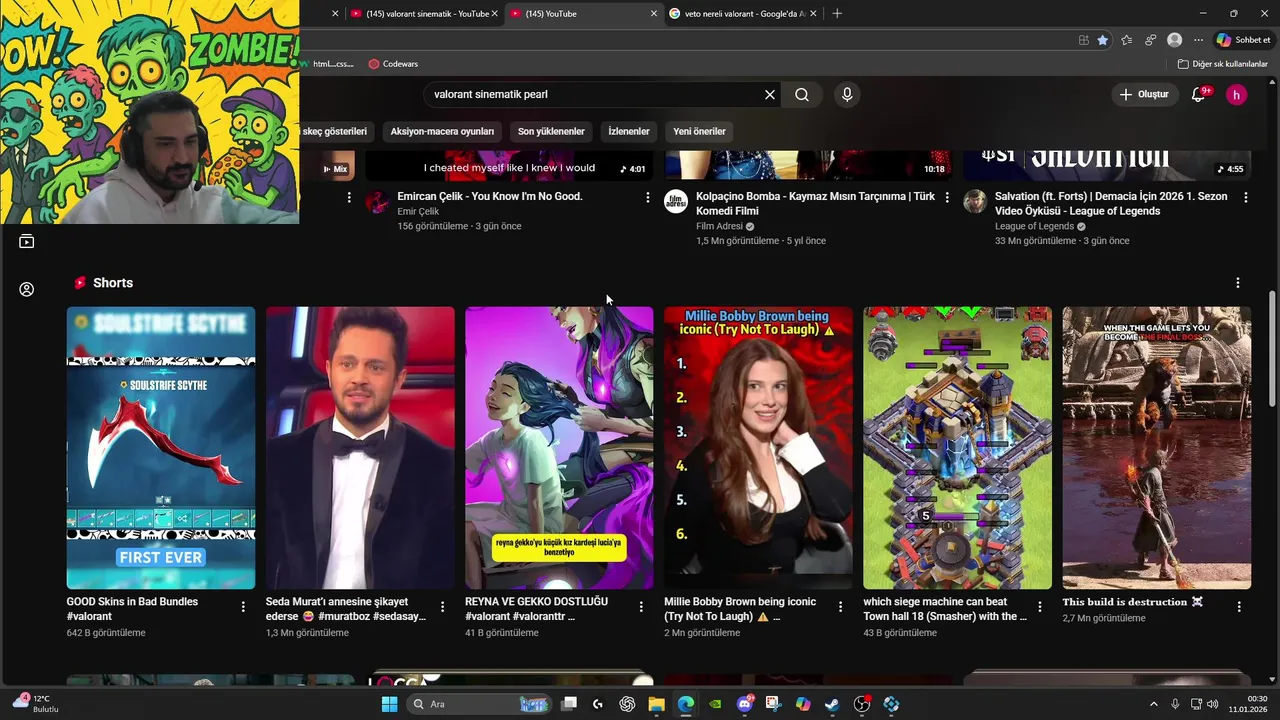This screenshot has width=1280, height=720.
Task: Close the (145) YouTube browser tab
Action: pos(654,13)
